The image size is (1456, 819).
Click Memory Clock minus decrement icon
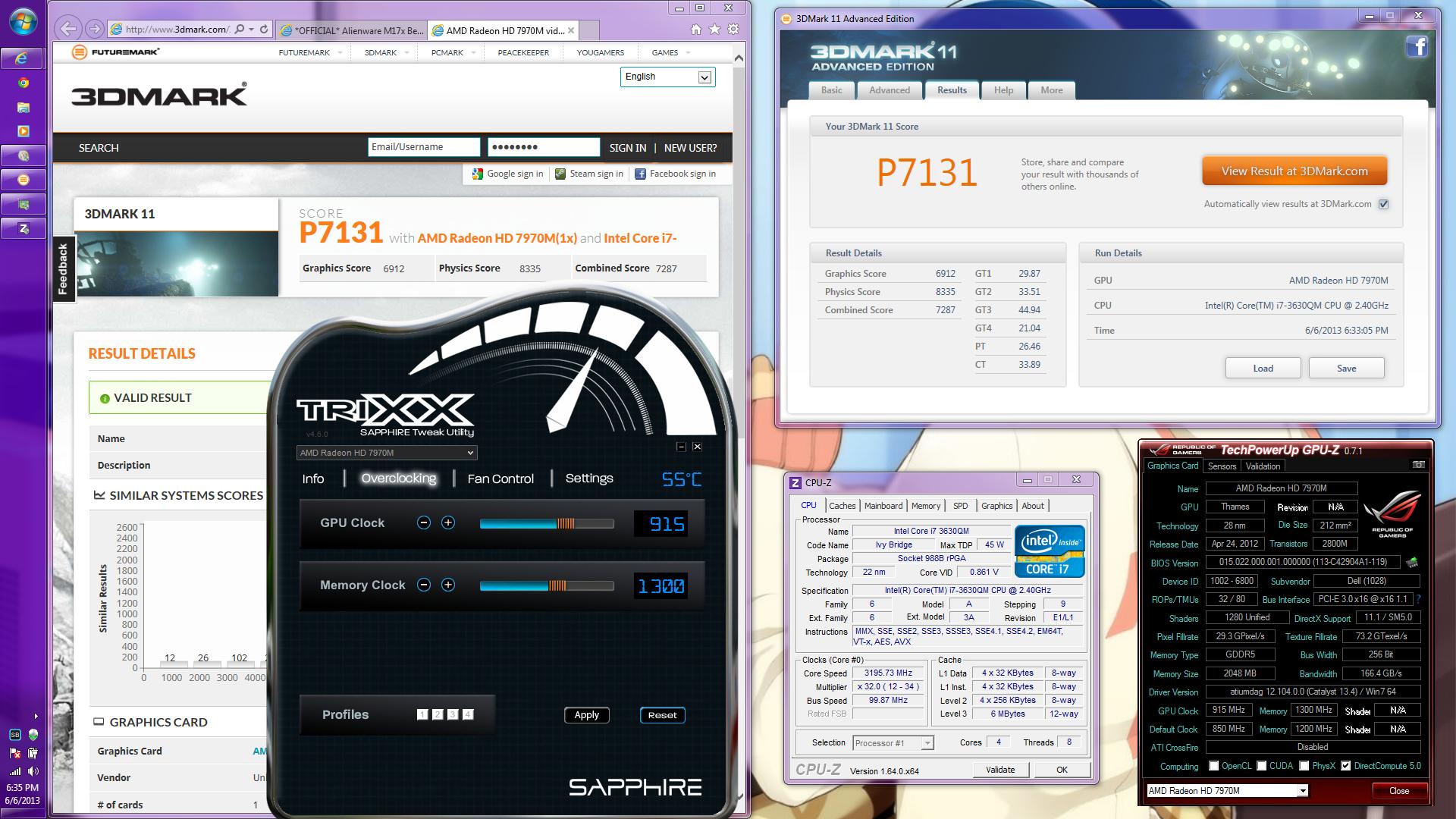pyautogui.click(x=424, y=585)
